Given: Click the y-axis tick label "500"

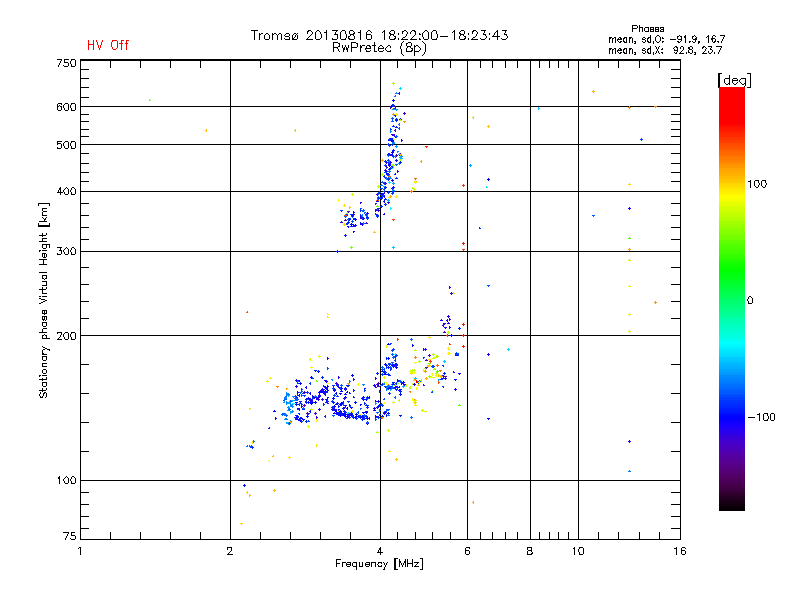Looking at the screenshot, I should [66, 145].
